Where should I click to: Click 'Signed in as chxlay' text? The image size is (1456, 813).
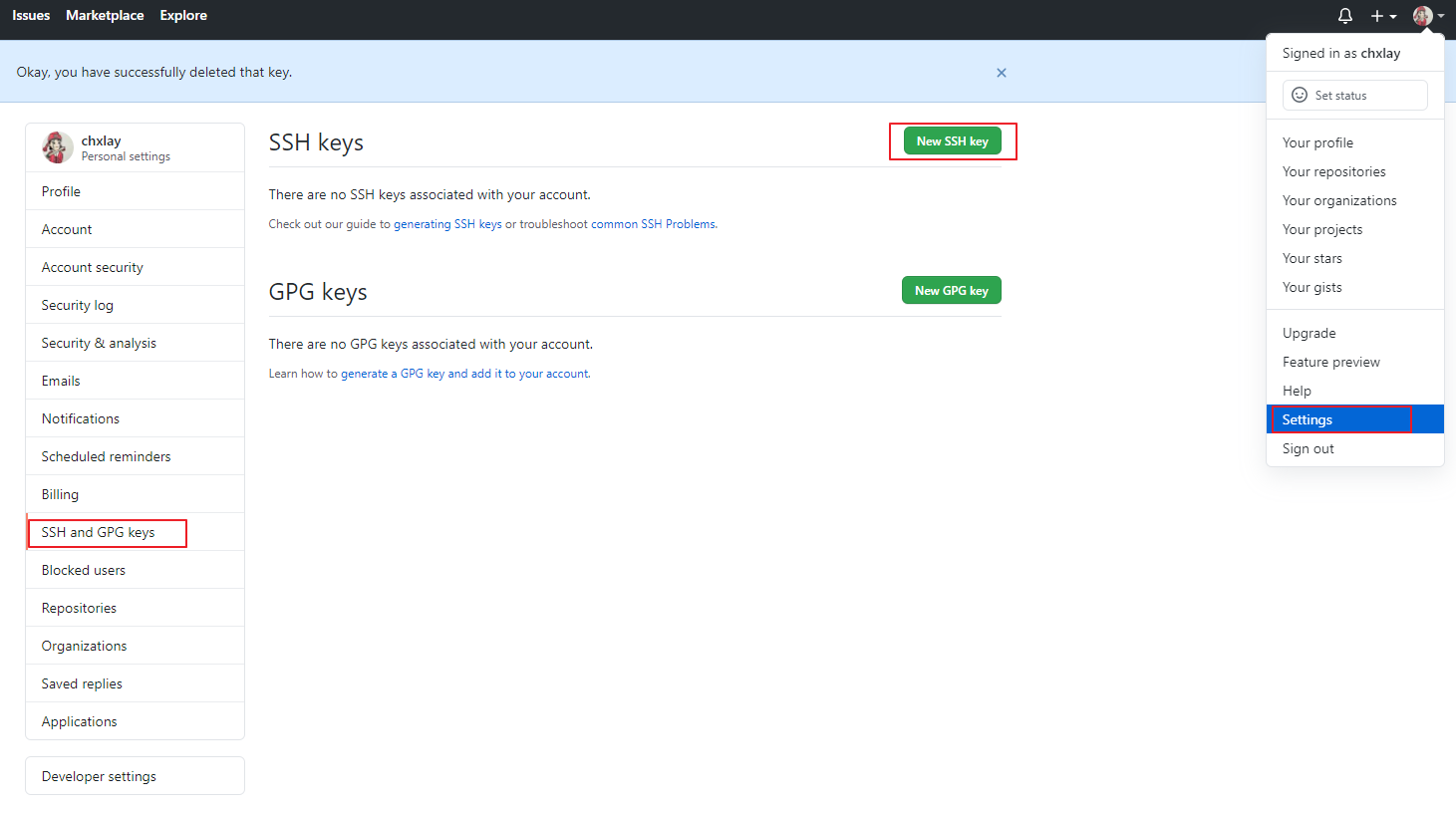[1341, 53]
